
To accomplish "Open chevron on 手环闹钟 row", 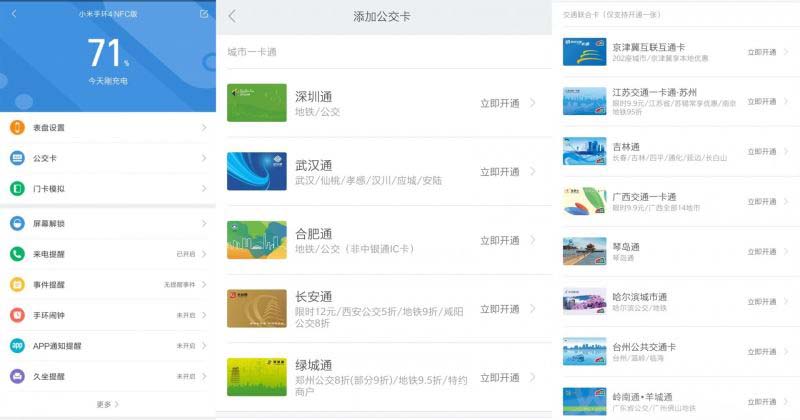I will [x=204, y=315].
